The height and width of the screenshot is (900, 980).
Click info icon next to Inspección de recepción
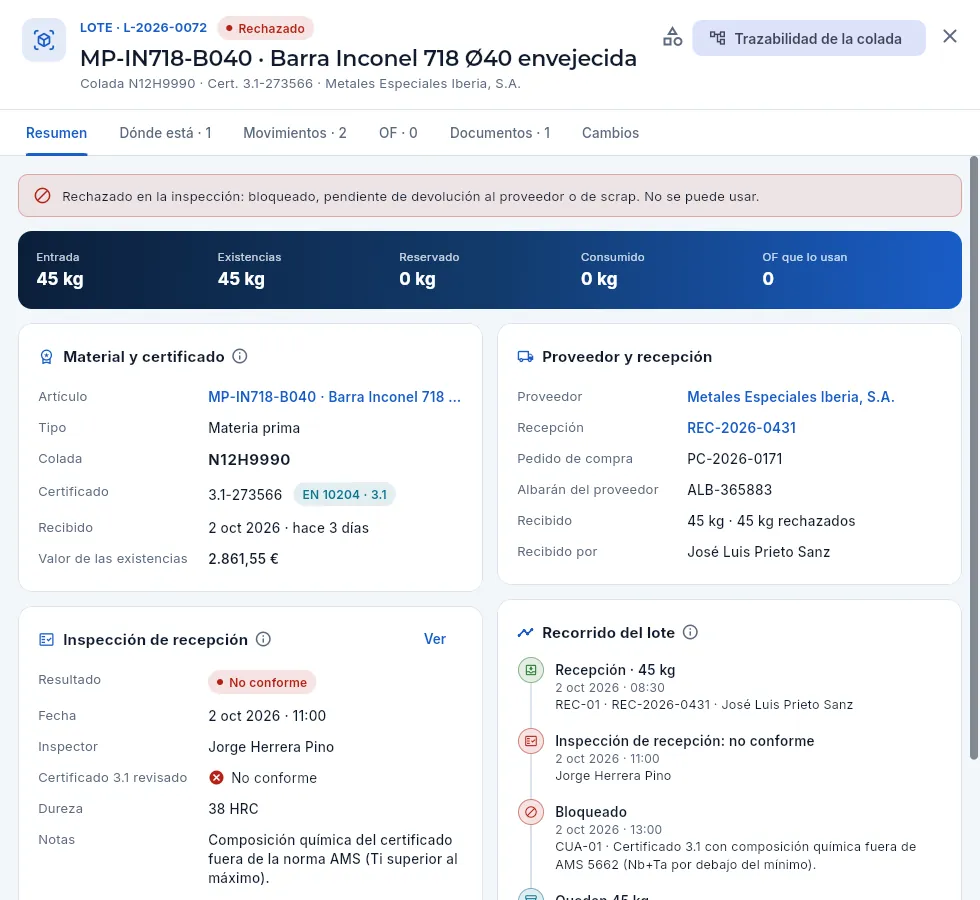(x=264, y=639)
